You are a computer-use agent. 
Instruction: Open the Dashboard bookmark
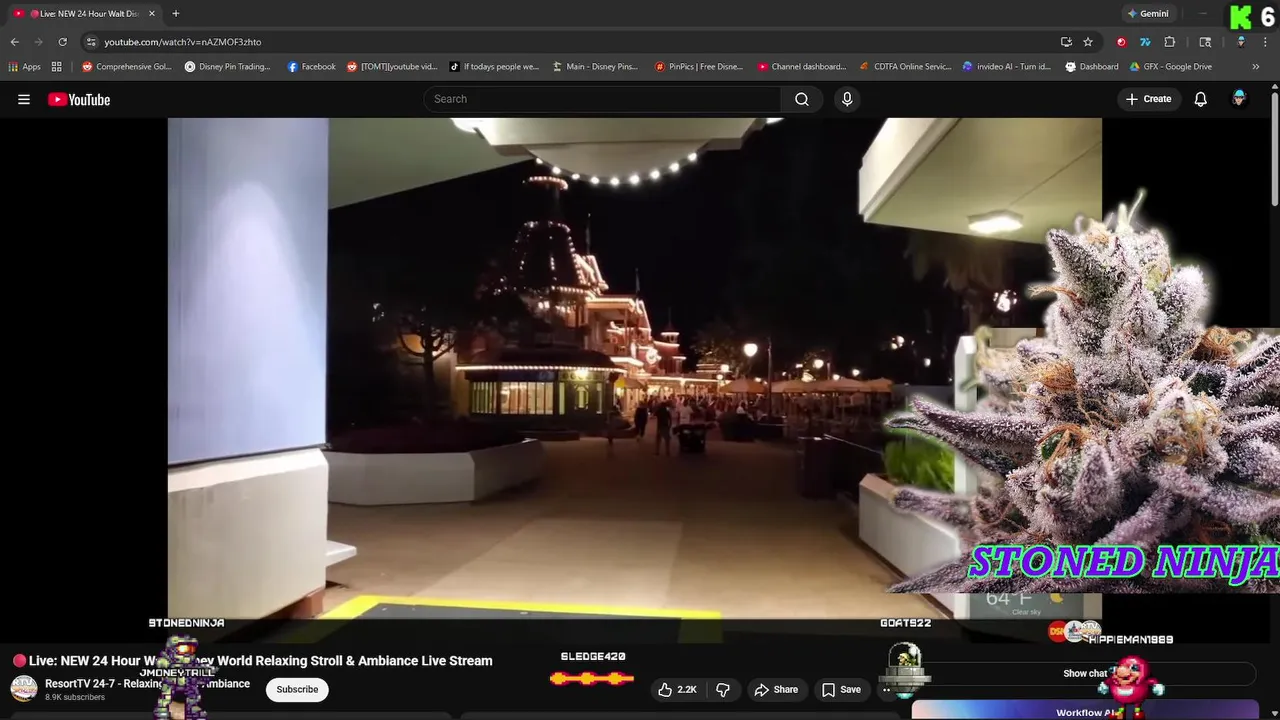click(x=1092, y=67)
